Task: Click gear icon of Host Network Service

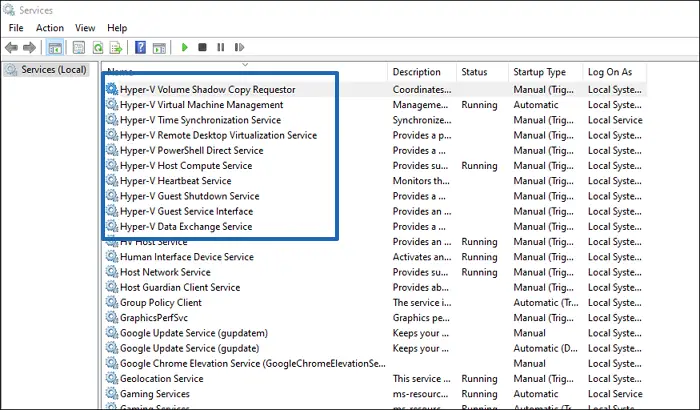Action: 112,272
